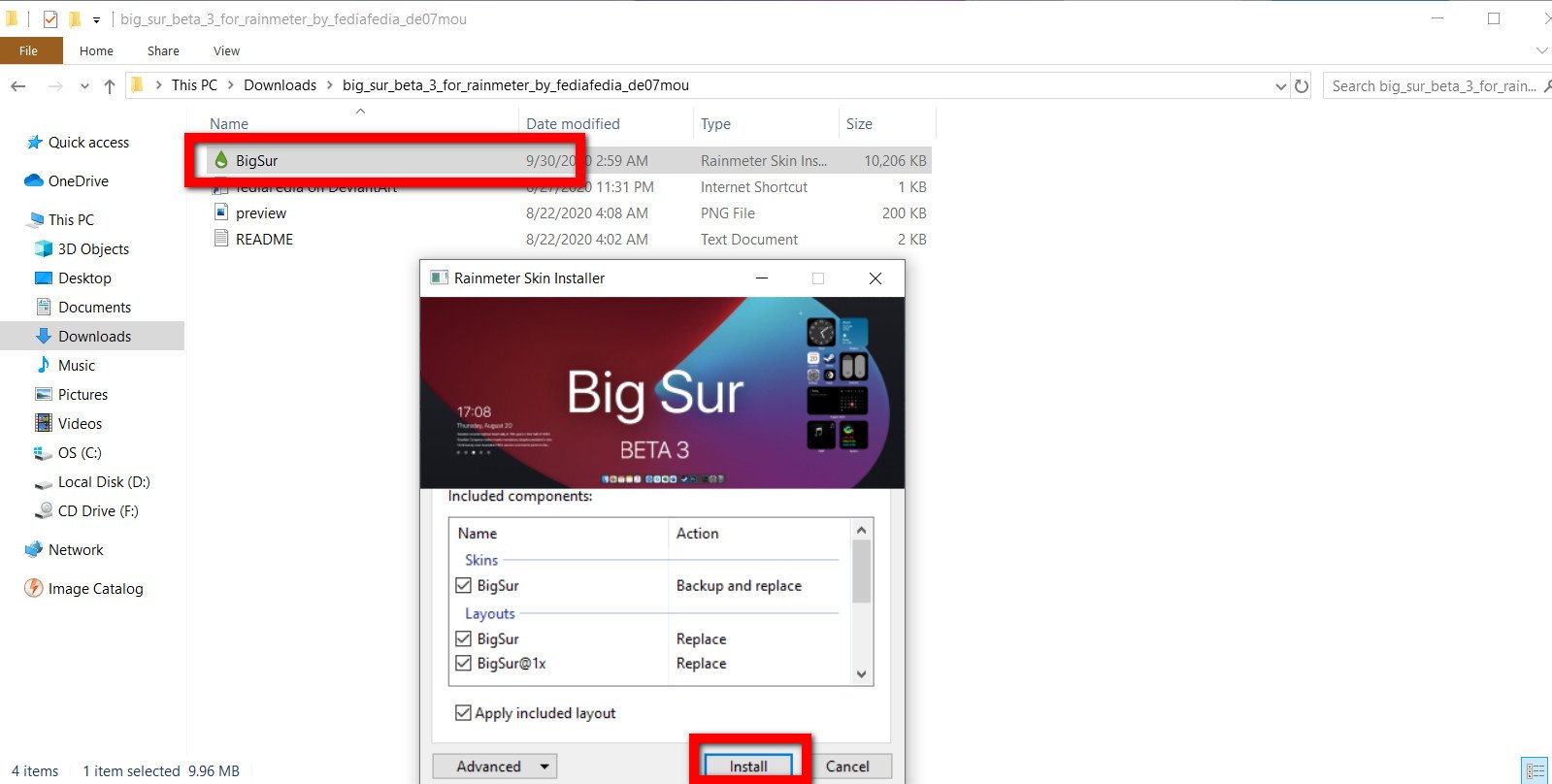Open 3D Objects folder icon
The height and width of the screenshot is (784, 1552).
pos(44,248)
